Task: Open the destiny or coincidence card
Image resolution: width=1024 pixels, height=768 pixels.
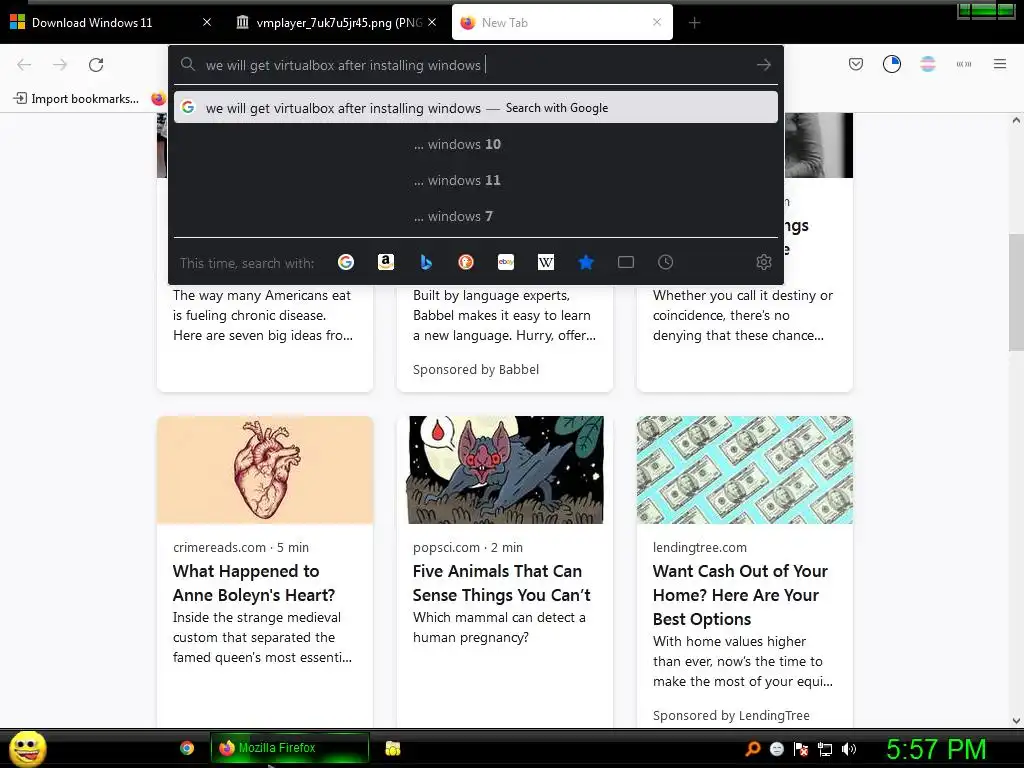Action: [743, 315]
